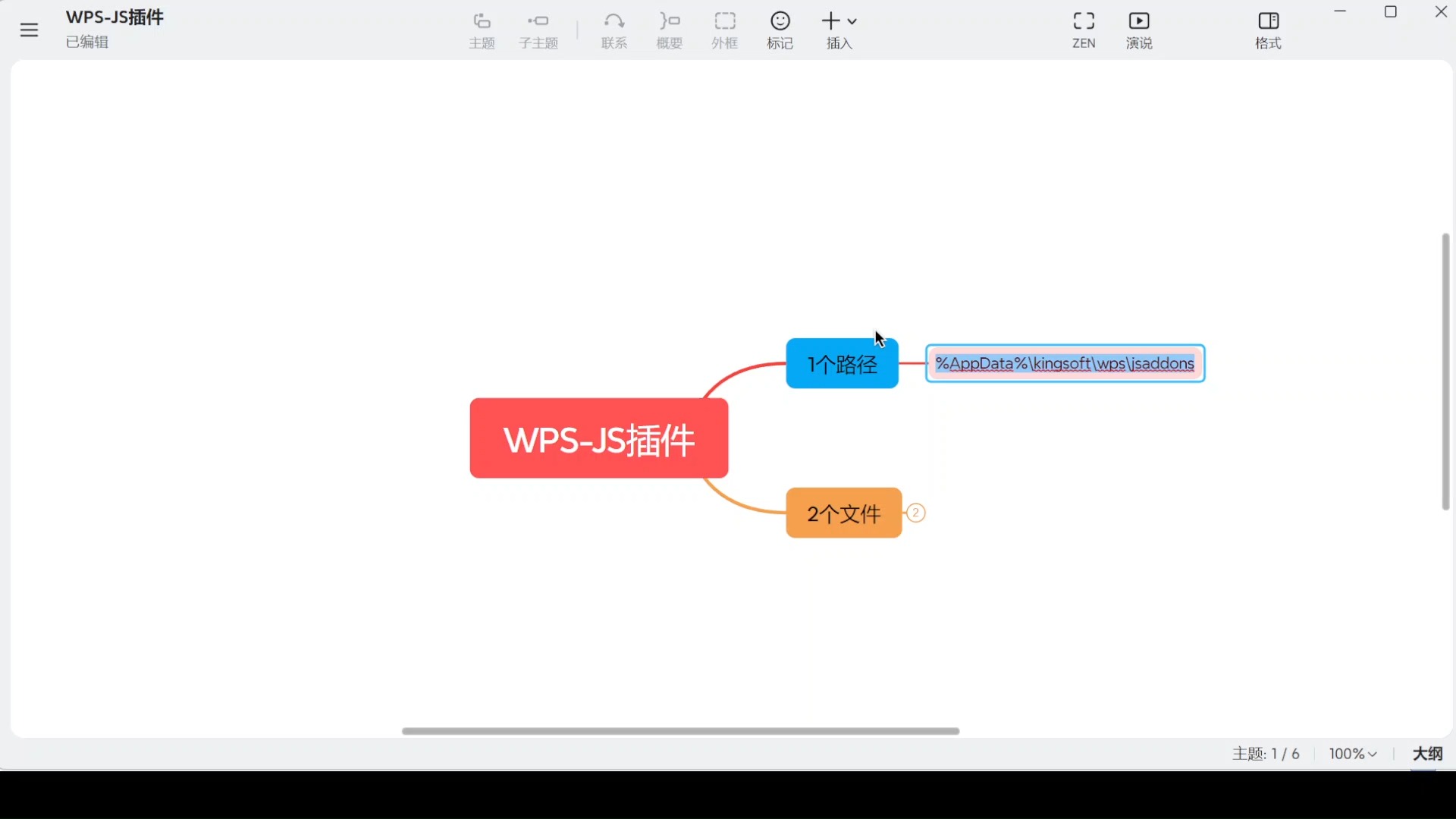Switch to 大纲 outline view

[1427, 754]
